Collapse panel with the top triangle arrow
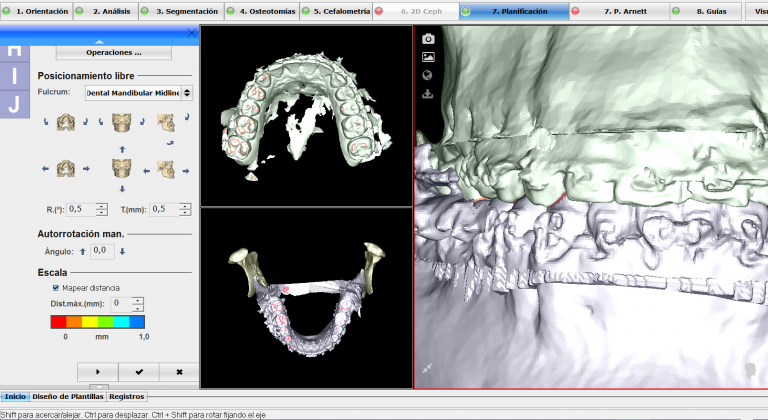Viewport: 768px width, 420px height. pyautogui.click(x=99, y=42)
